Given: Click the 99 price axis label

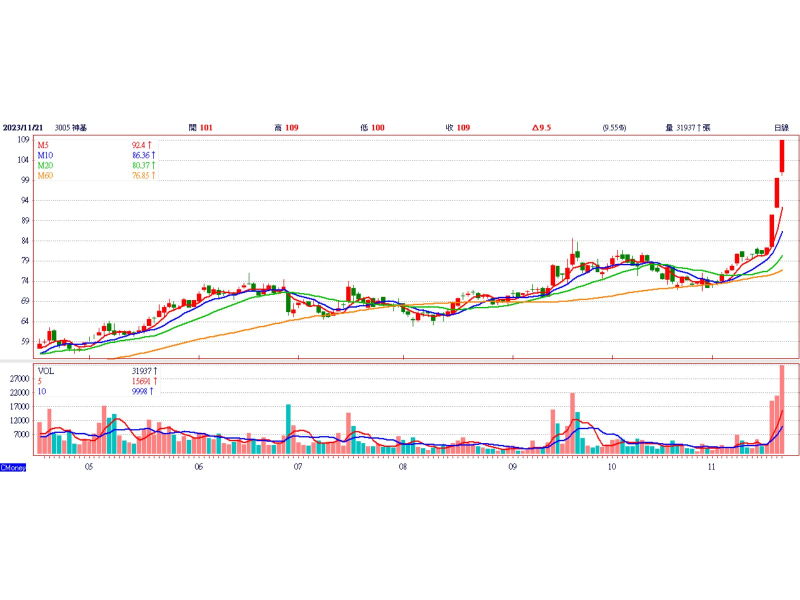Looking at the screenshot, I should click(25, 180).
